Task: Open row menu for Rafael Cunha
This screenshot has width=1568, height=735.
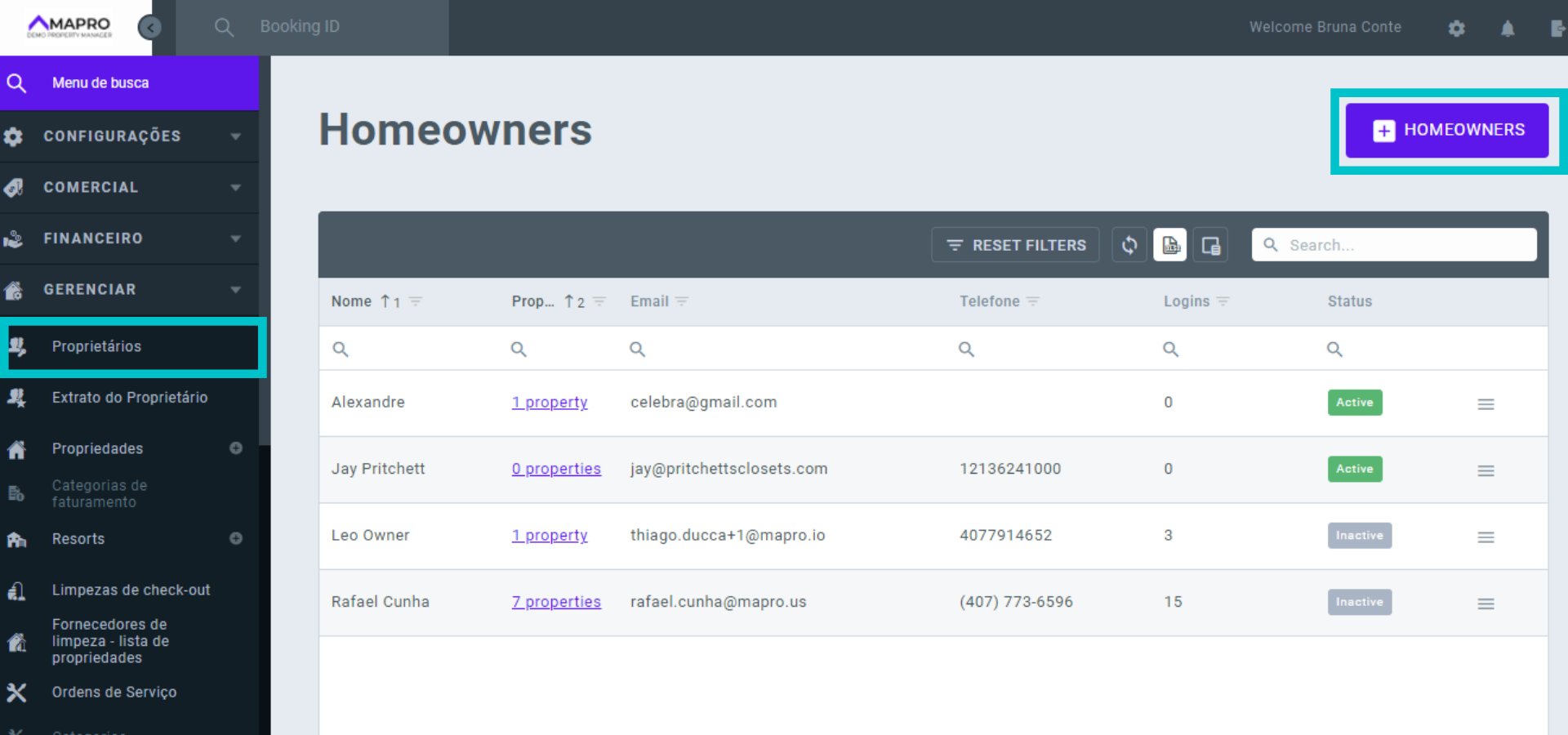Action: [x=1486, y=604]
